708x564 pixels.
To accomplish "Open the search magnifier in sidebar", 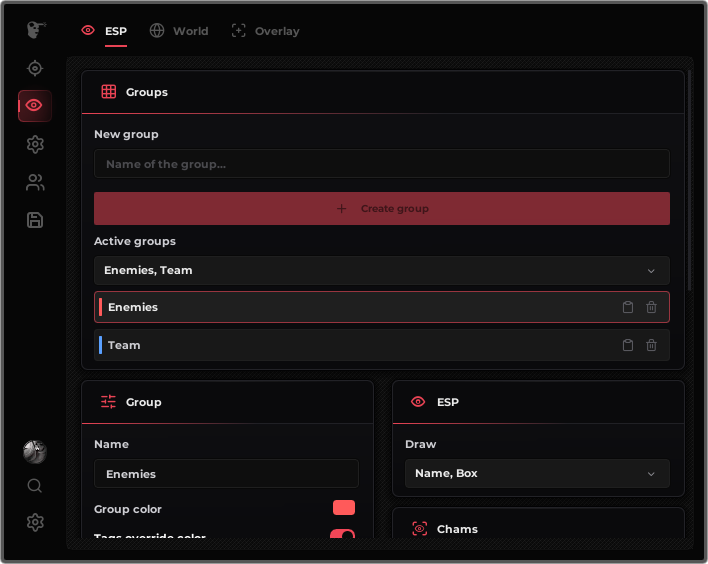I will point(35,486).
